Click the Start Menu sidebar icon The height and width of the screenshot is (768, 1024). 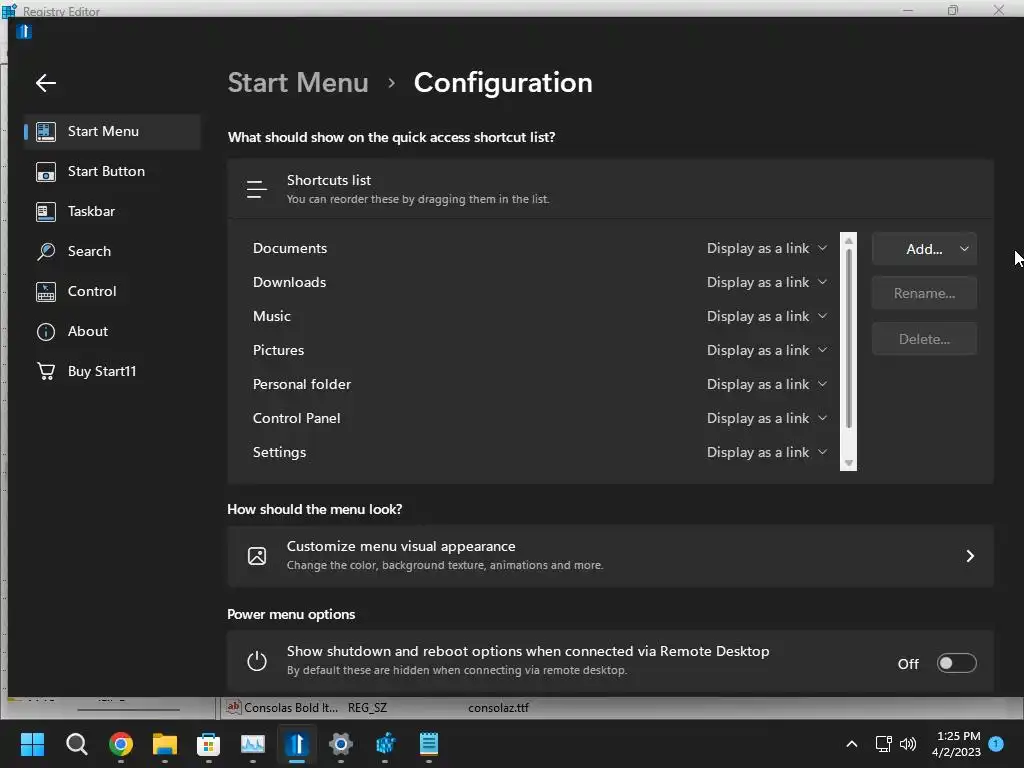(x=46, y=131)
